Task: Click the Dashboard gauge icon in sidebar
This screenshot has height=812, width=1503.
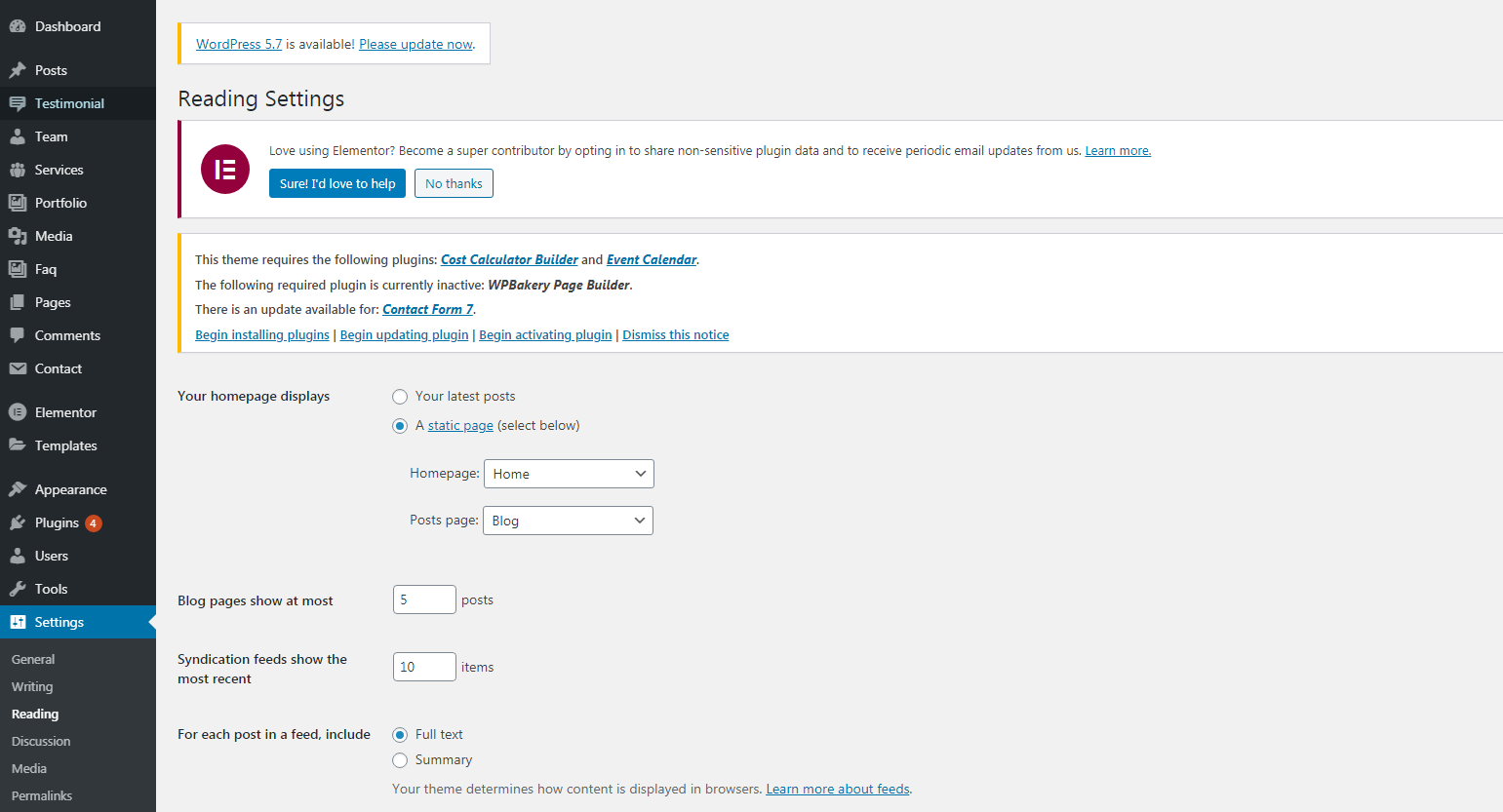Action: point(18,26)
